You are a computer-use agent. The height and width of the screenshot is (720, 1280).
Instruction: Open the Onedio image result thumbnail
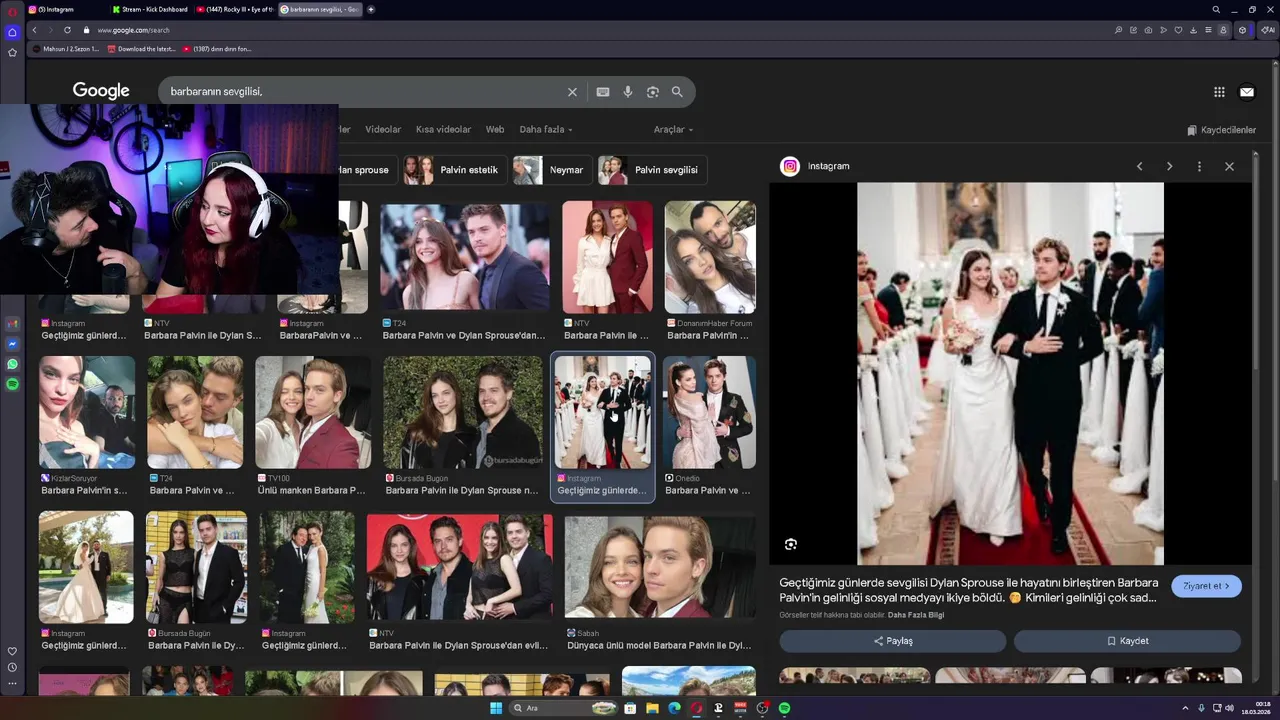point(709,412)
